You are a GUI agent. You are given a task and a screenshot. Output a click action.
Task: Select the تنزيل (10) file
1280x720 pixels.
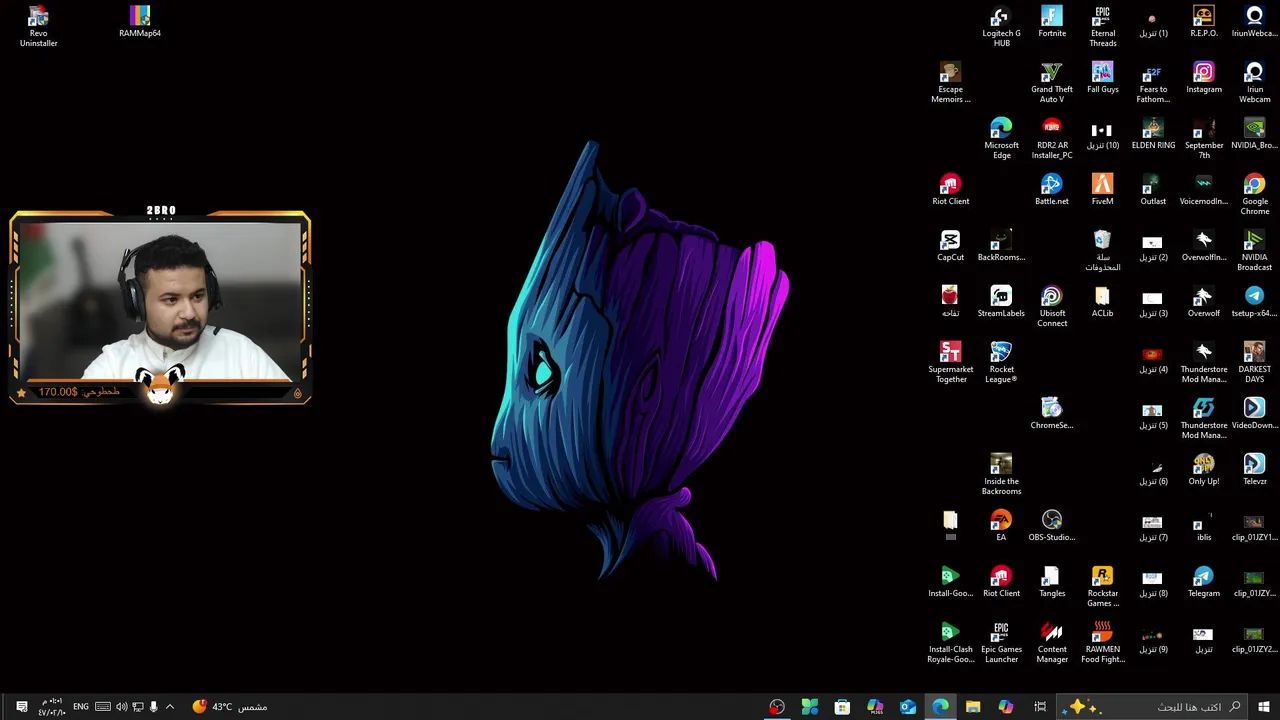pos(1102,134)
